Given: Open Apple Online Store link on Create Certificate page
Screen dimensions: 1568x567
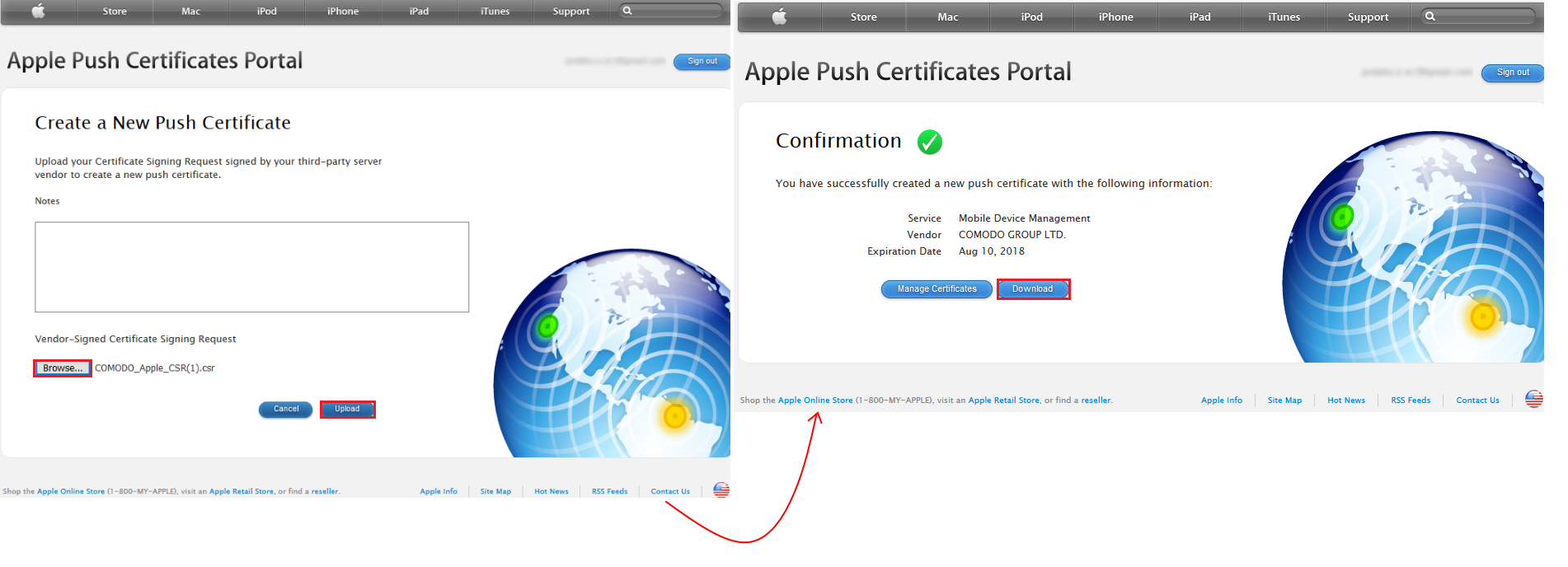Looking at the screenshot, I should (x=71, y=492).
